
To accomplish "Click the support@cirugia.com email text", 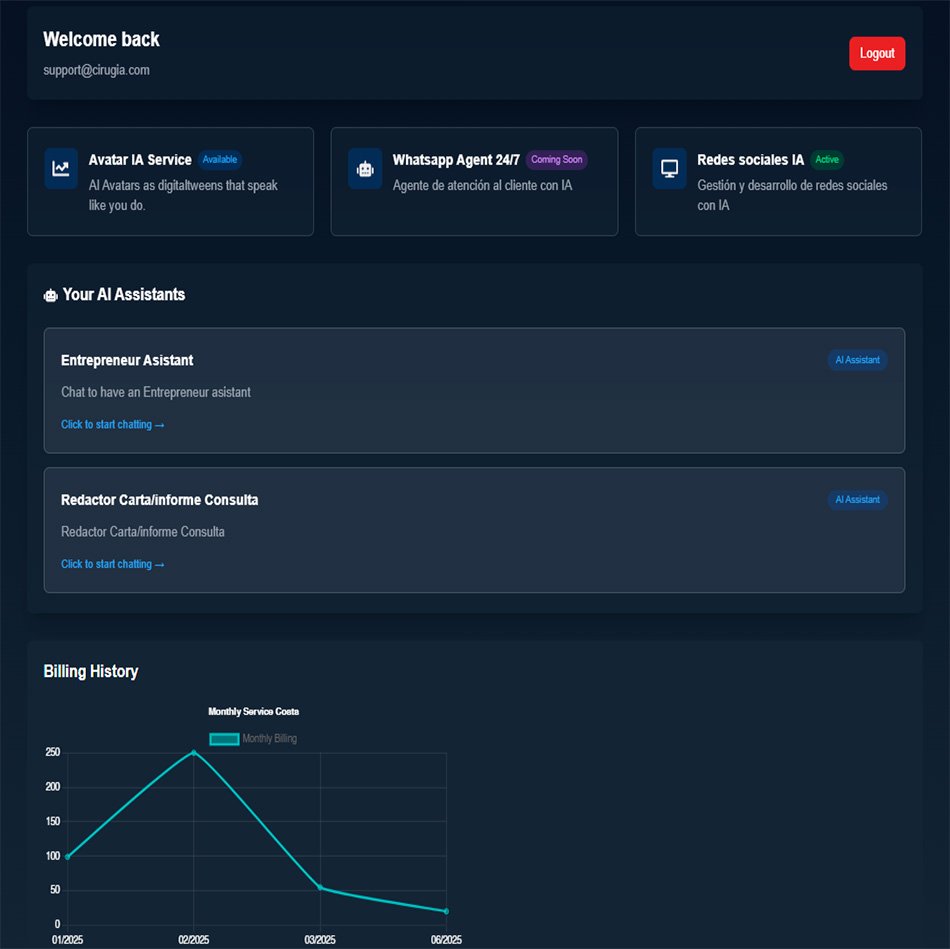I will (x=96, y=70).
